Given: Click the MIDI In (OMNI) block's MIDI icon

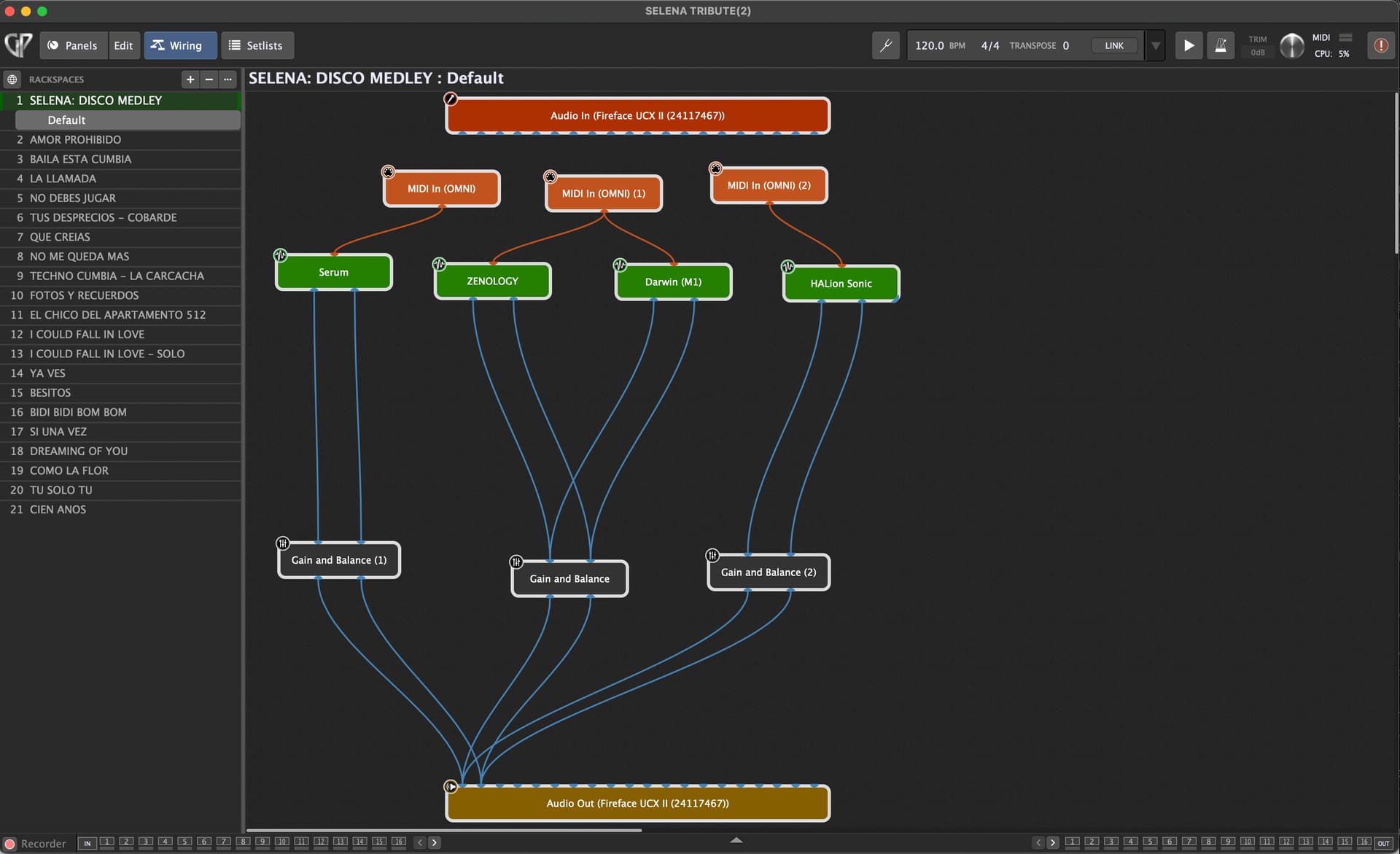Looking at the screenshot, I should tap(388, 171).
